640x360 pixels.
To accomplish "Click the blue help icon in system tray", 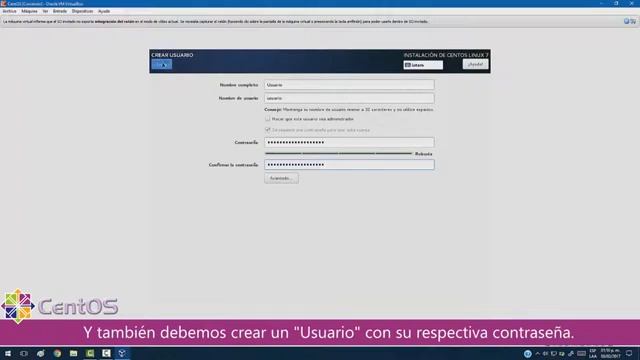I will click(528, 353).
